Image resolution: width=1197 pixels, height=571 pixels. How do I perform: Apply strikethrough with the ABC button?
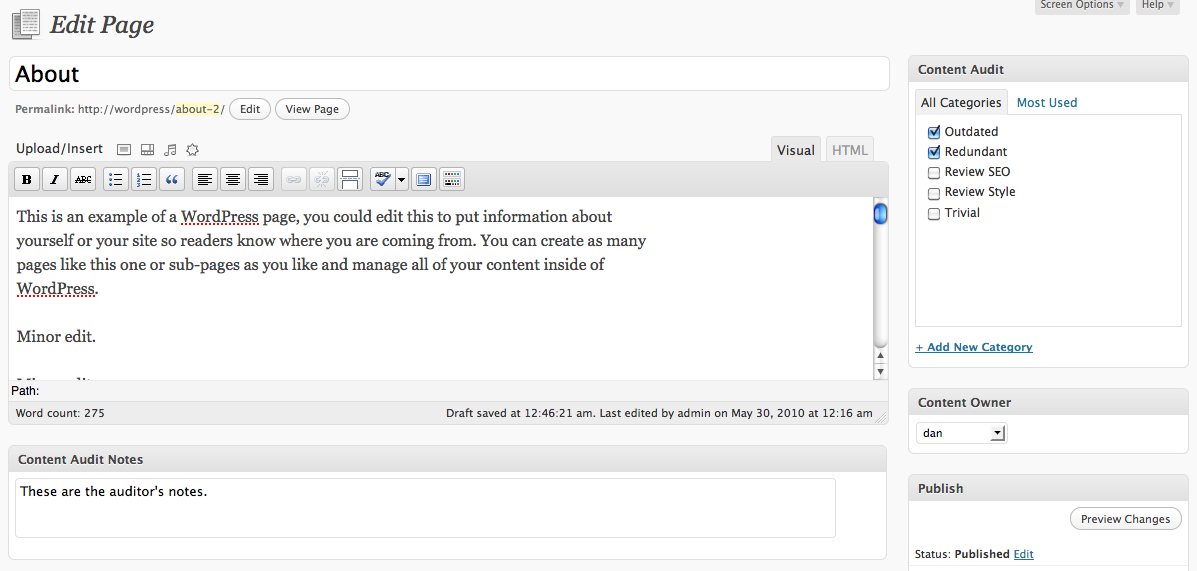[83, 179]
